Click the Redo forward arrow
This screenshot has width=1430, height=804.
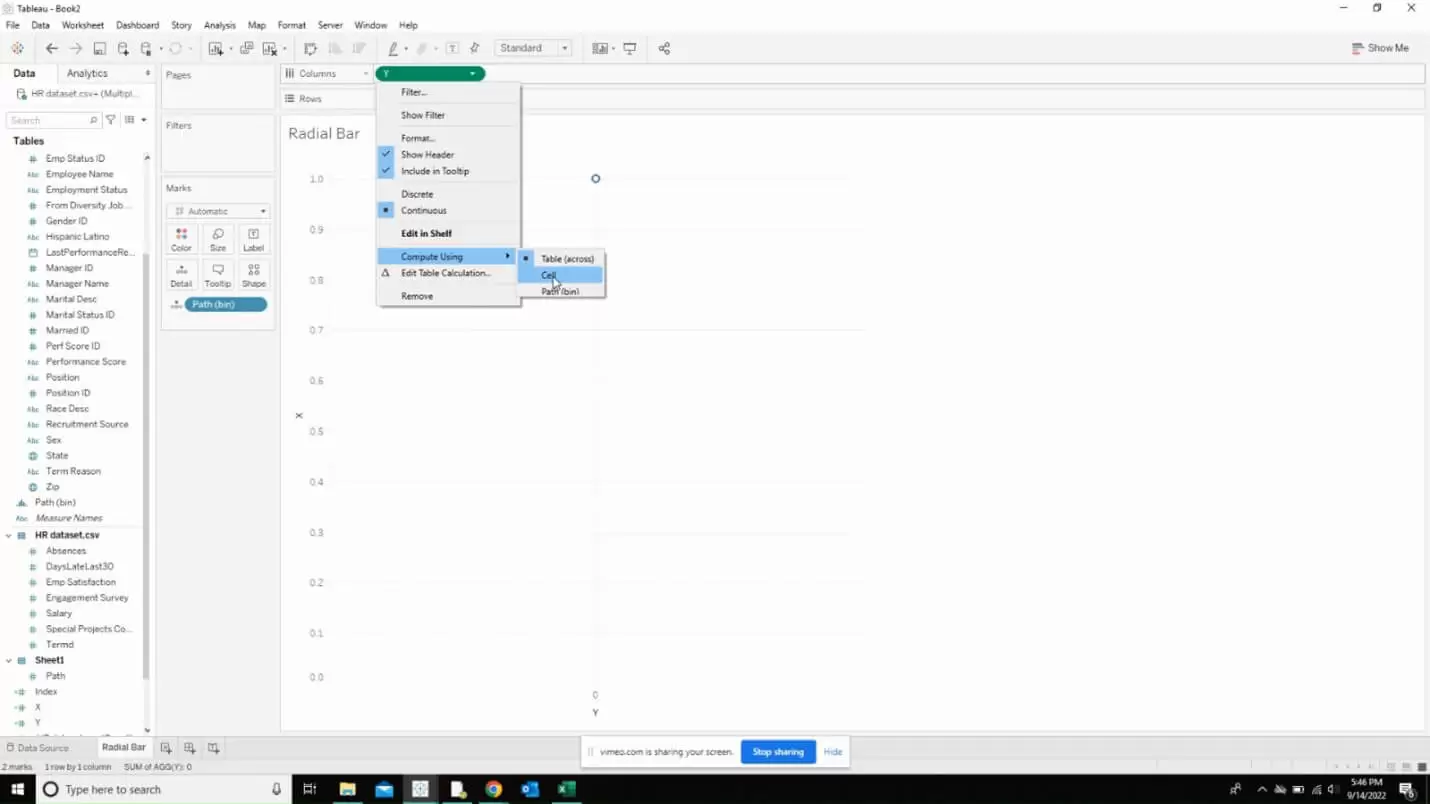click(75, 48)
